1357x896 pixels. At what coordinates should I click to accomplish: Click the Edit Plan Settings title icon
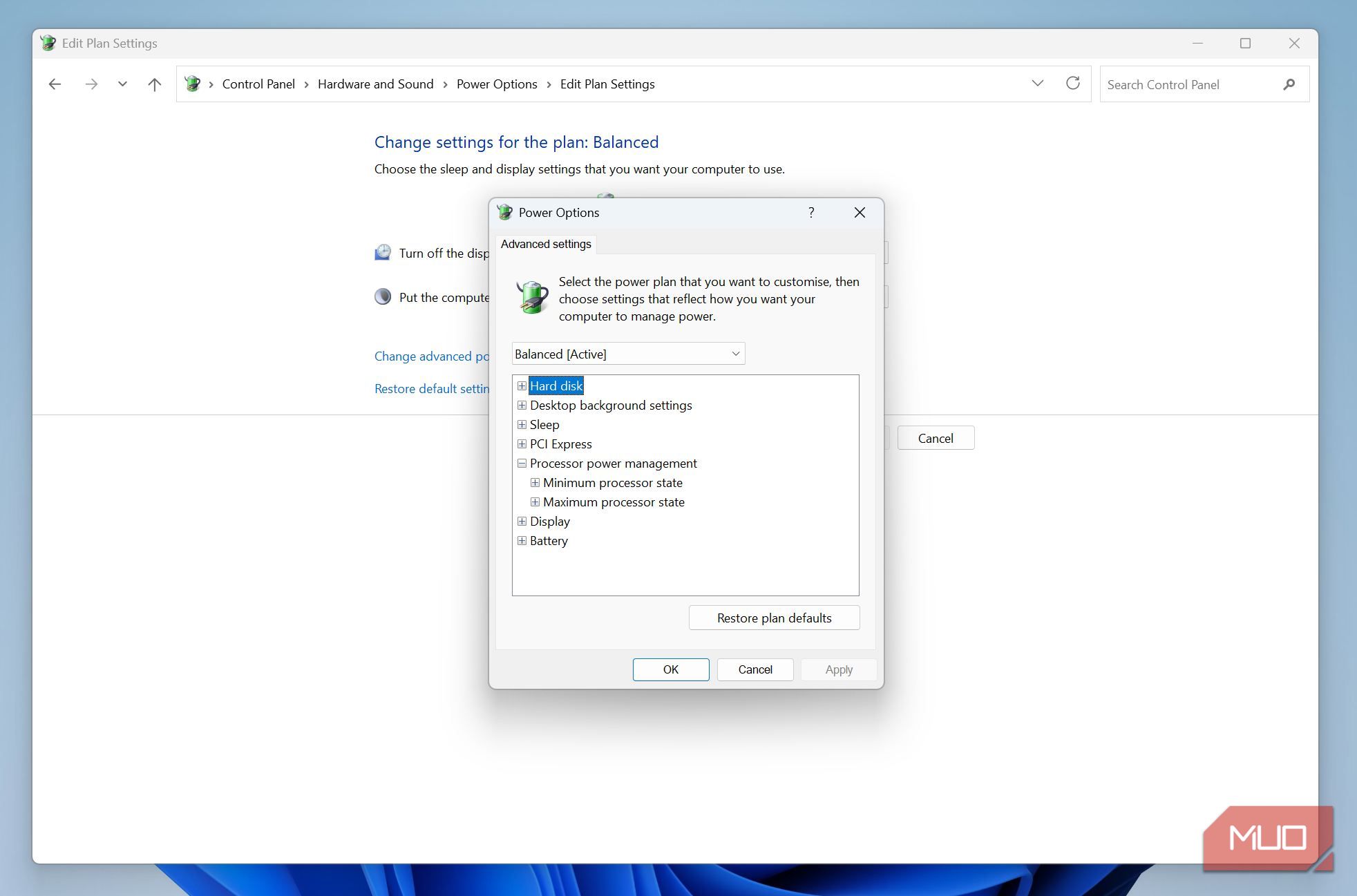48,43
